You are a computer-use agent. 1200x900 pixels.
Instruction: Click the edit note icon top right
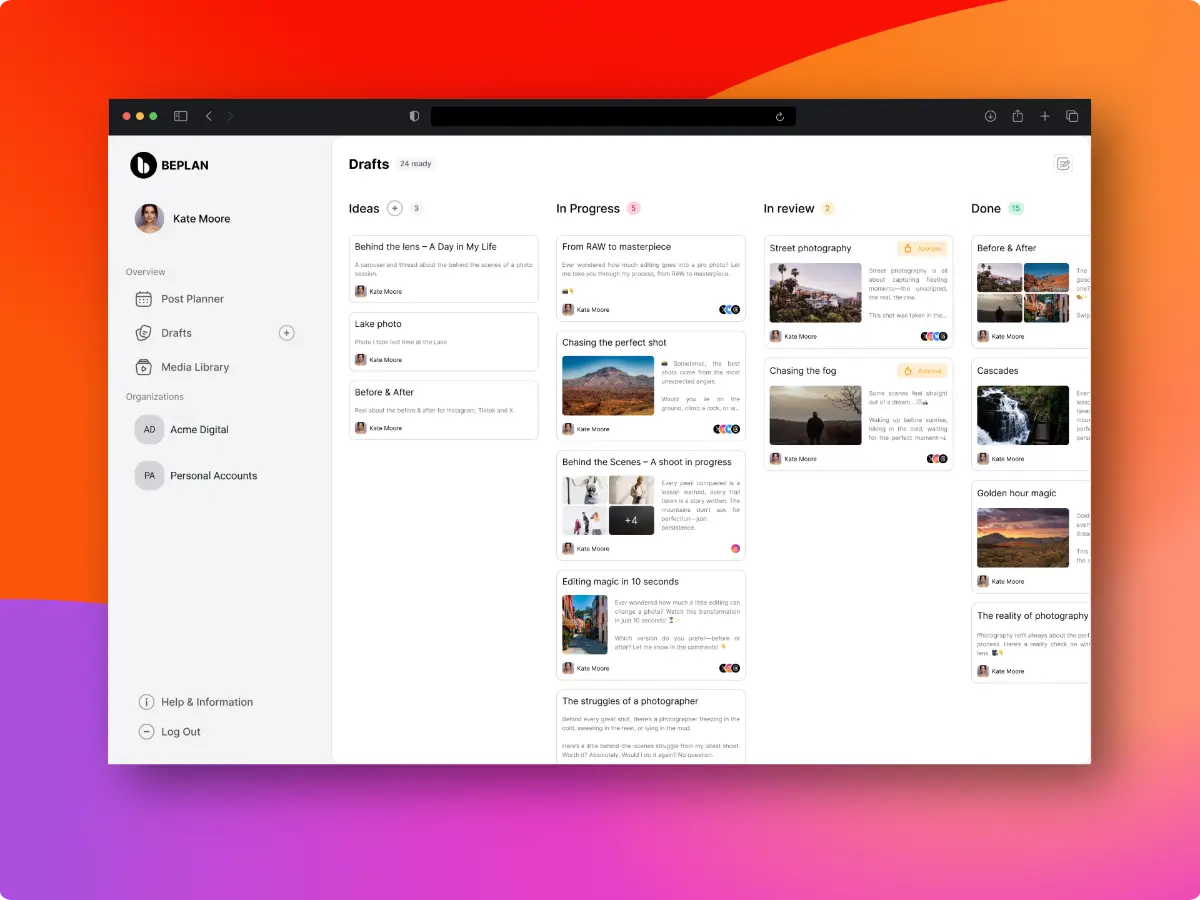1063,164
